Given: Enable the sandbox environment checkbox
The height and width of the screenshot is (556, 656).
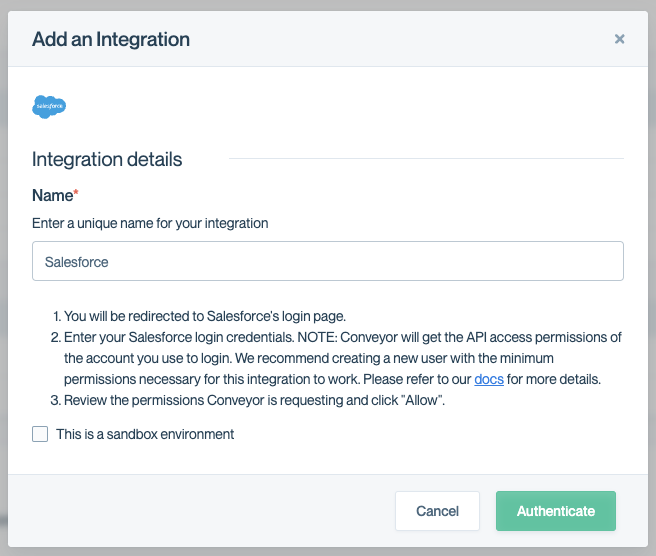Looking at the screenshot, I should (x=40, y=434).
